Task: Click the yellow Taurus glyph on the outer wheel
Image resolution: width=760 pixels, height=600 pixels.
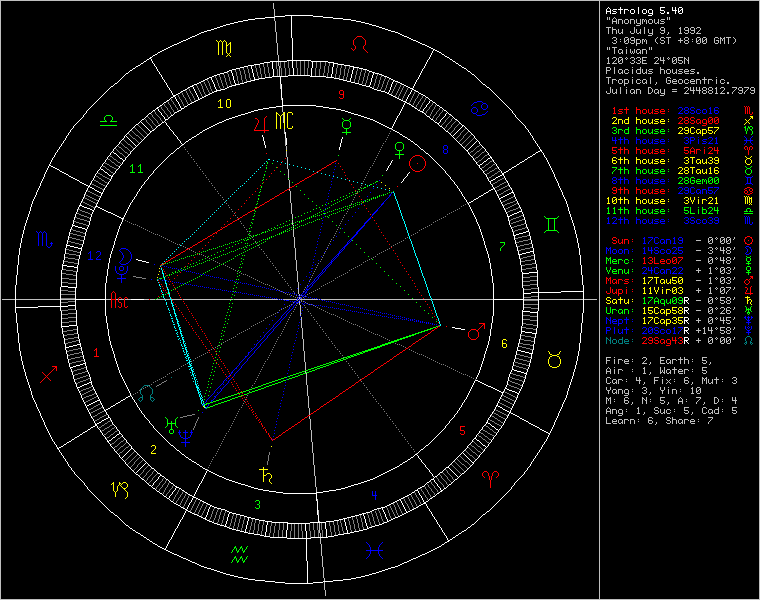Action: point(554,359)
